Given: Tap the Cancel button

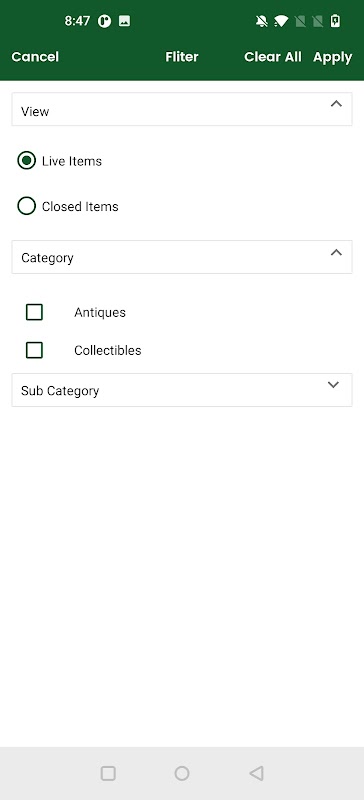Looking at the screenshot, I should point(35,57).
